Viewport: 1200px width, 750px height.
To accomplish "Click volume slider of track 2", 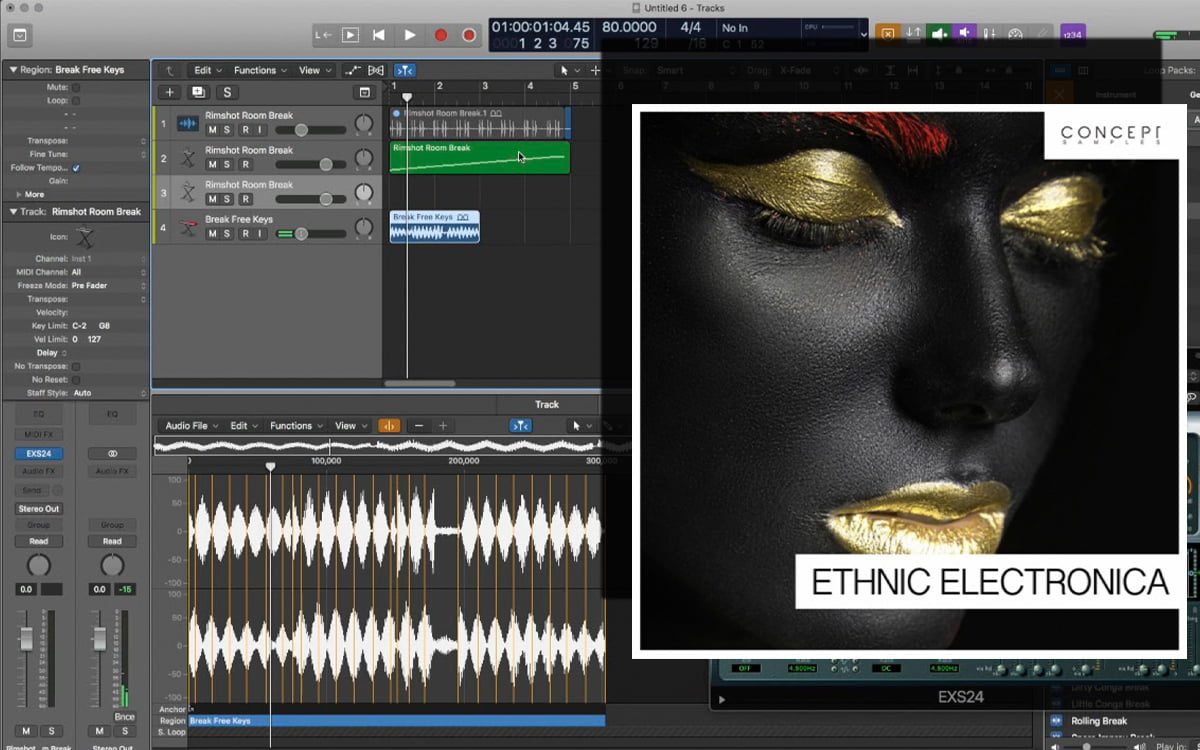I will (x=310, y=164).
